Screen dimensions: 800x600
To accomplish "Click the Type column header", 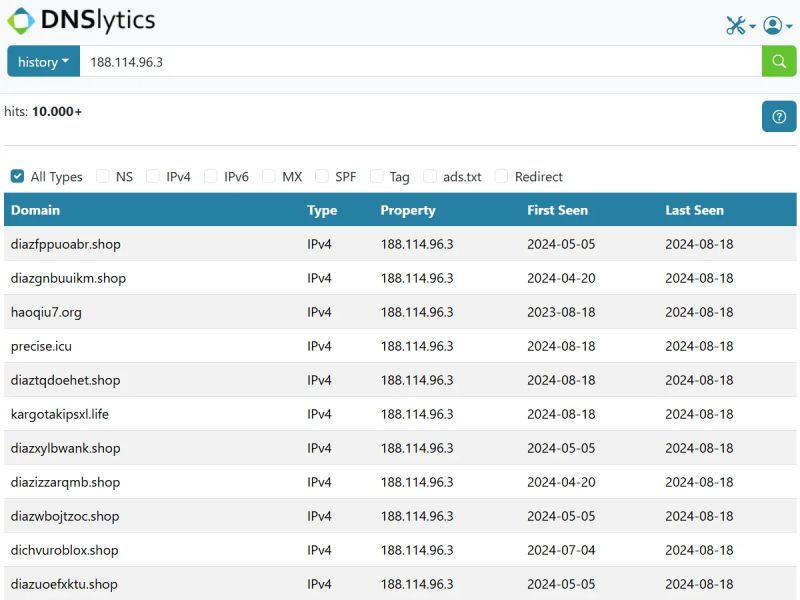I will pos(322,210).
